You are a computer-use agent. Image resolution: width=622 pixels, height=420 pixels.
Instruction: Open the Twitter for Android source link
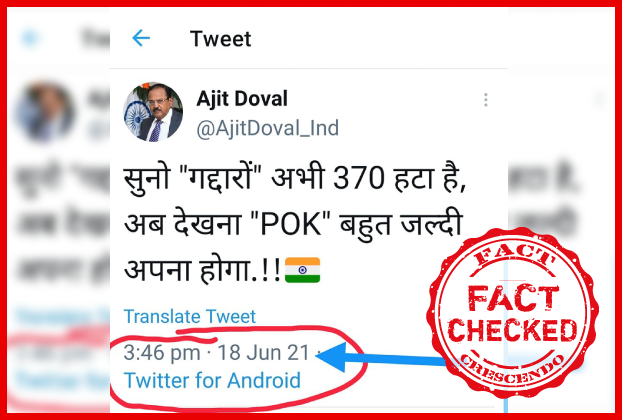[x=212, y=380]
